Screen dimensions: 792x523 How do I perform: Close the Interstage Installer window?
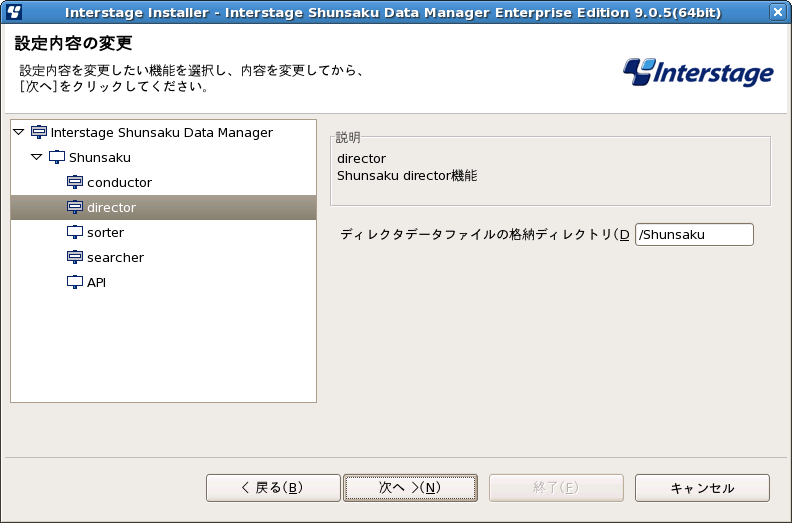778,12
